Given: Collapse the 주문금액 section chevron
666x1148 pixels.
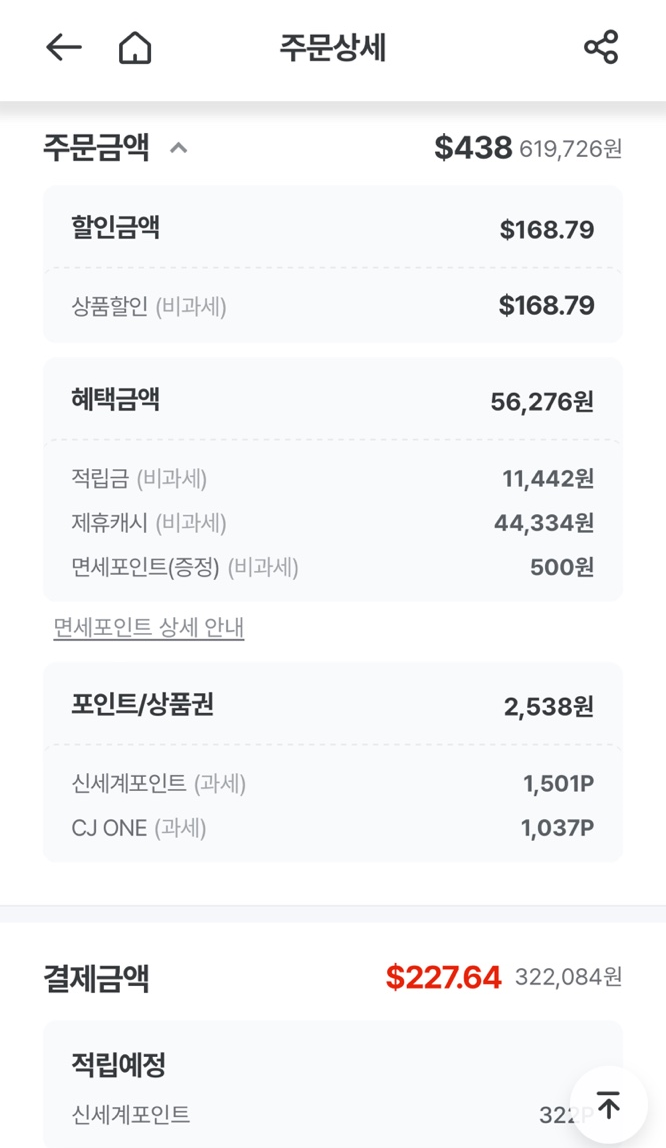Looking at the screenshot, I should [179, 149].
